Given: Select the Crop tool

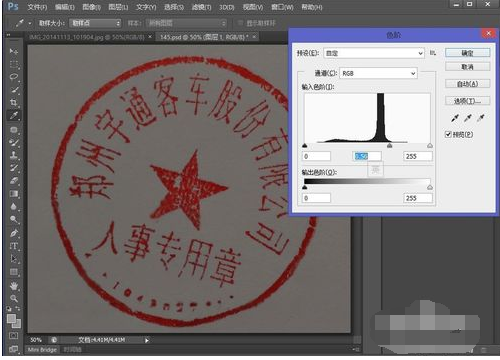Looking at the screenshot, I should pos(14,103).
